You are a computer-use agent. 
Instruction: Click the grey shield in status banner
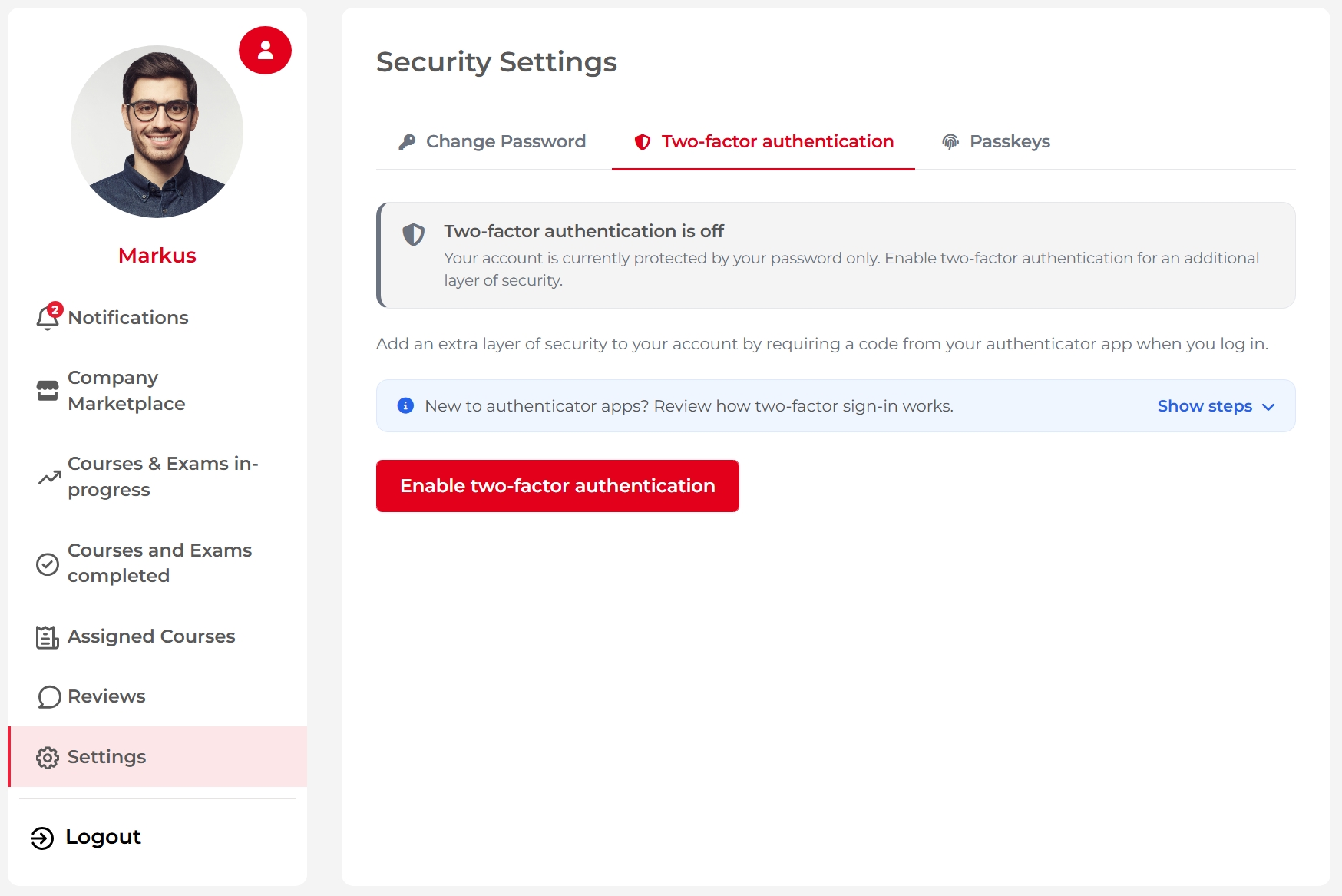coord(414,235)
